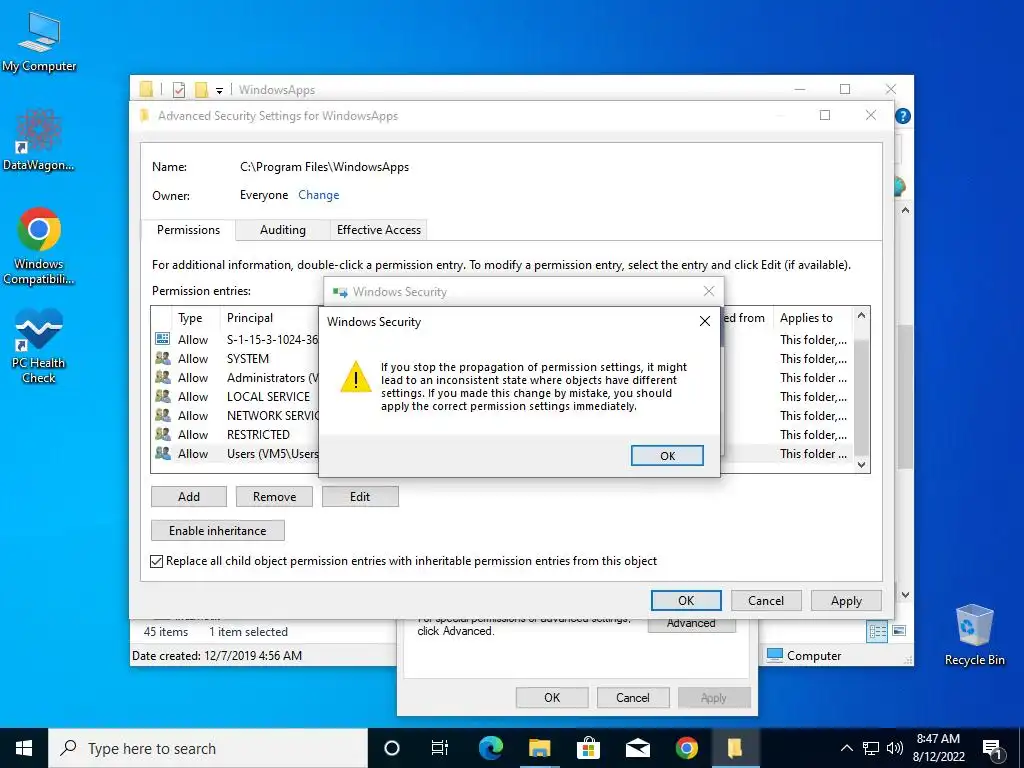The height and width of the screenshot is (768, 1024).
Task: Open Task View from the taskbar
Action: click(x=440, y=748)
